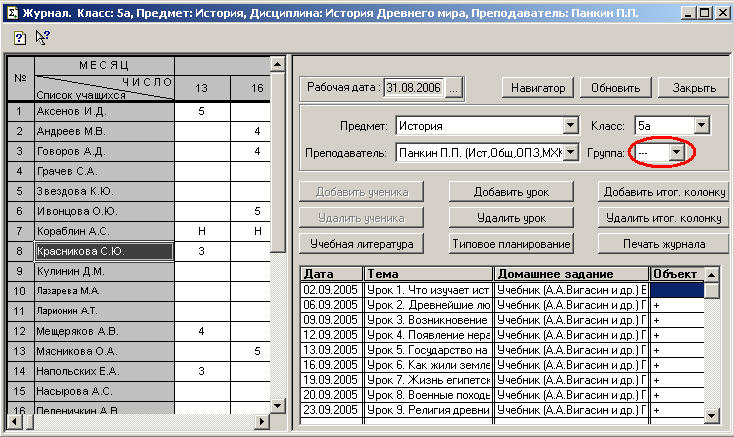Click Печать журнала to print

(660, 244)
